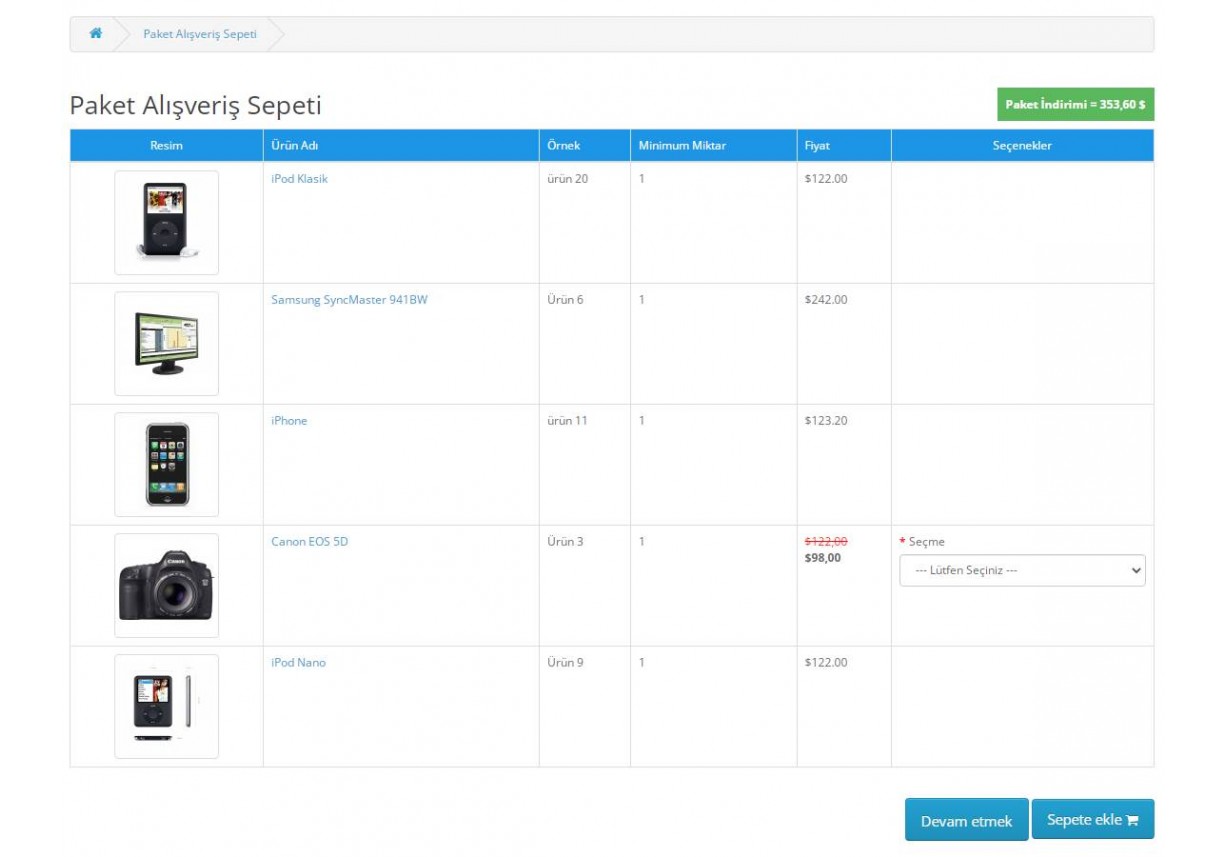The height and width of the screenshot is (857, 1227).
Task: Click the iPod Nano thumbnail
Action: pyautogui.click(x=166, y=705)
